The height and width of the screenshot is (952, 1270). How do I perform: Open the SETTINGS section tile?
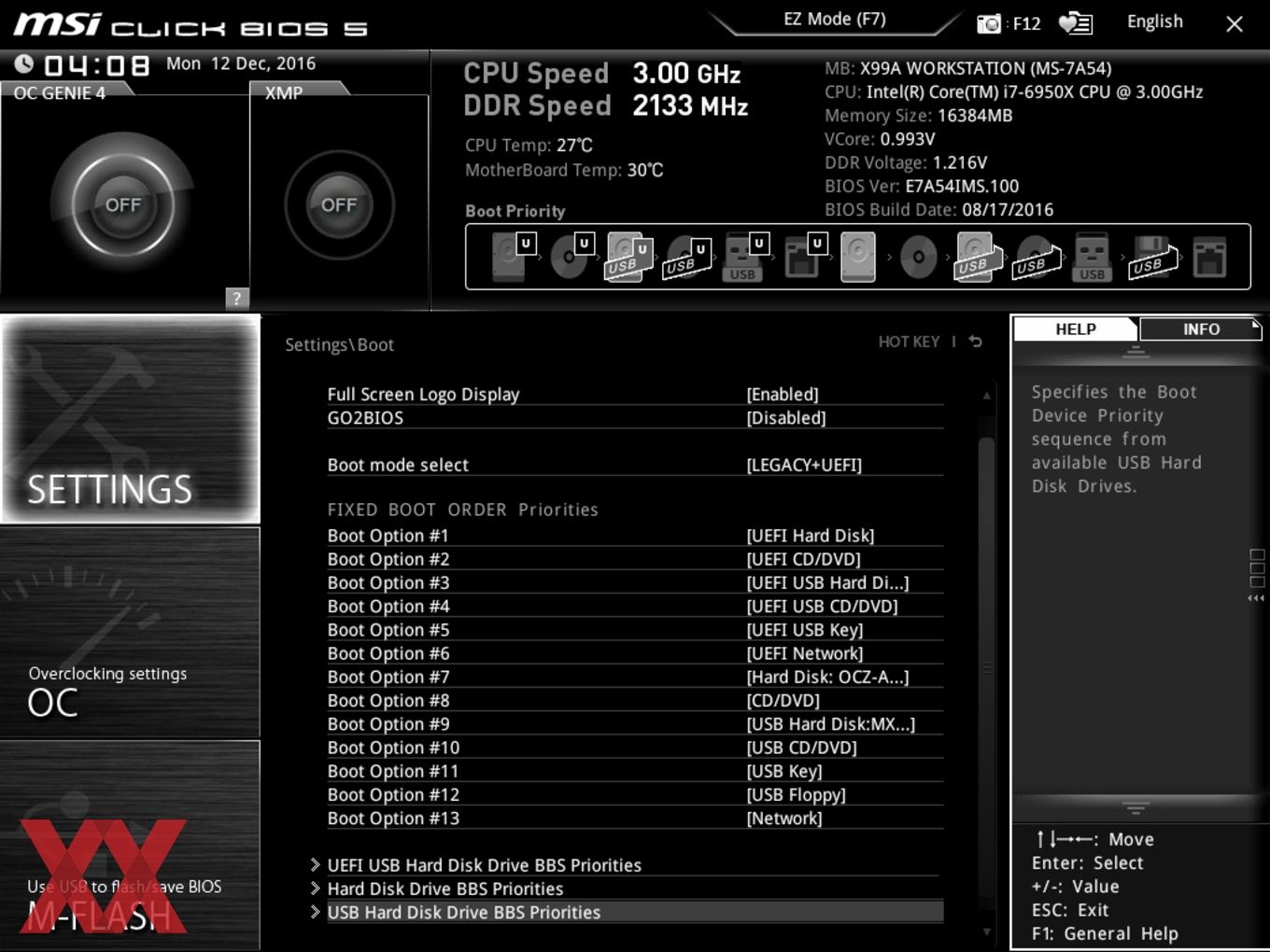[x=130, y=419]
